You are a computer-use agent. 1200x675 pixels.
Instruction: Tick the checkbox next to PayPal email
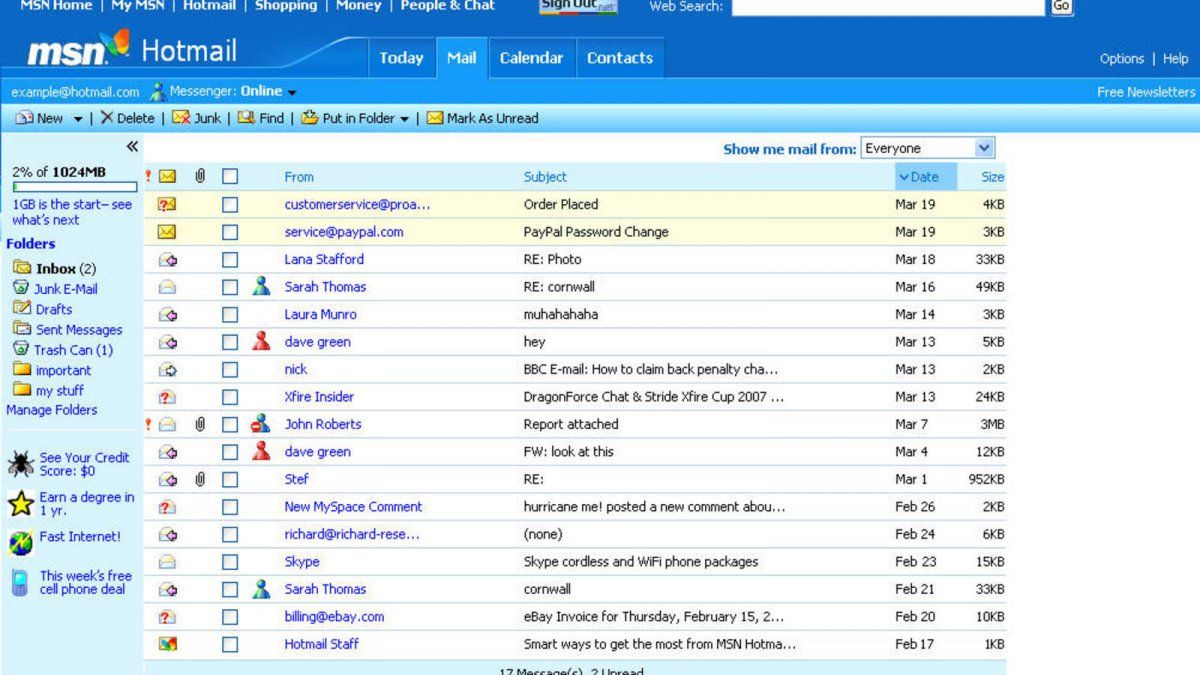230,232
